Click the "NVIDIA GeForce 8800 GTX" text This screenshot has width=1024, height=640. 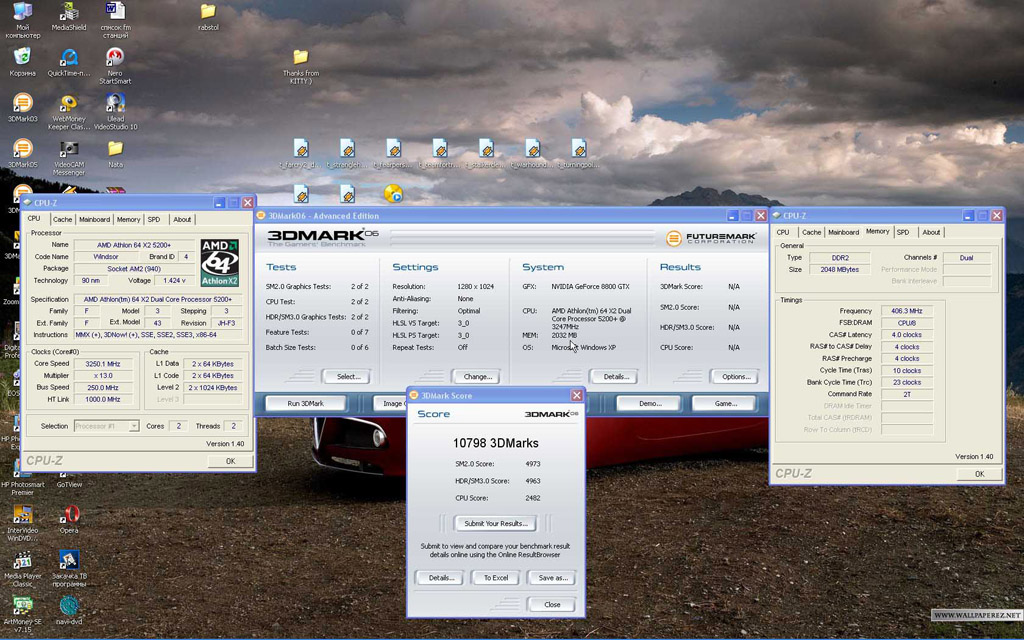(x=590, y=287)
